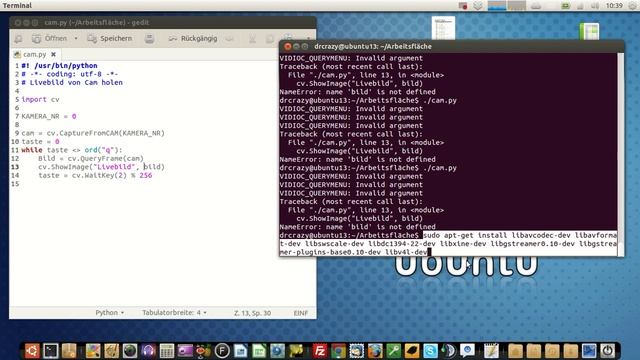This screenshot has height=360, width=640.
Task: Open the green spreadsheet app in the dock
Action: click(259, 351)
